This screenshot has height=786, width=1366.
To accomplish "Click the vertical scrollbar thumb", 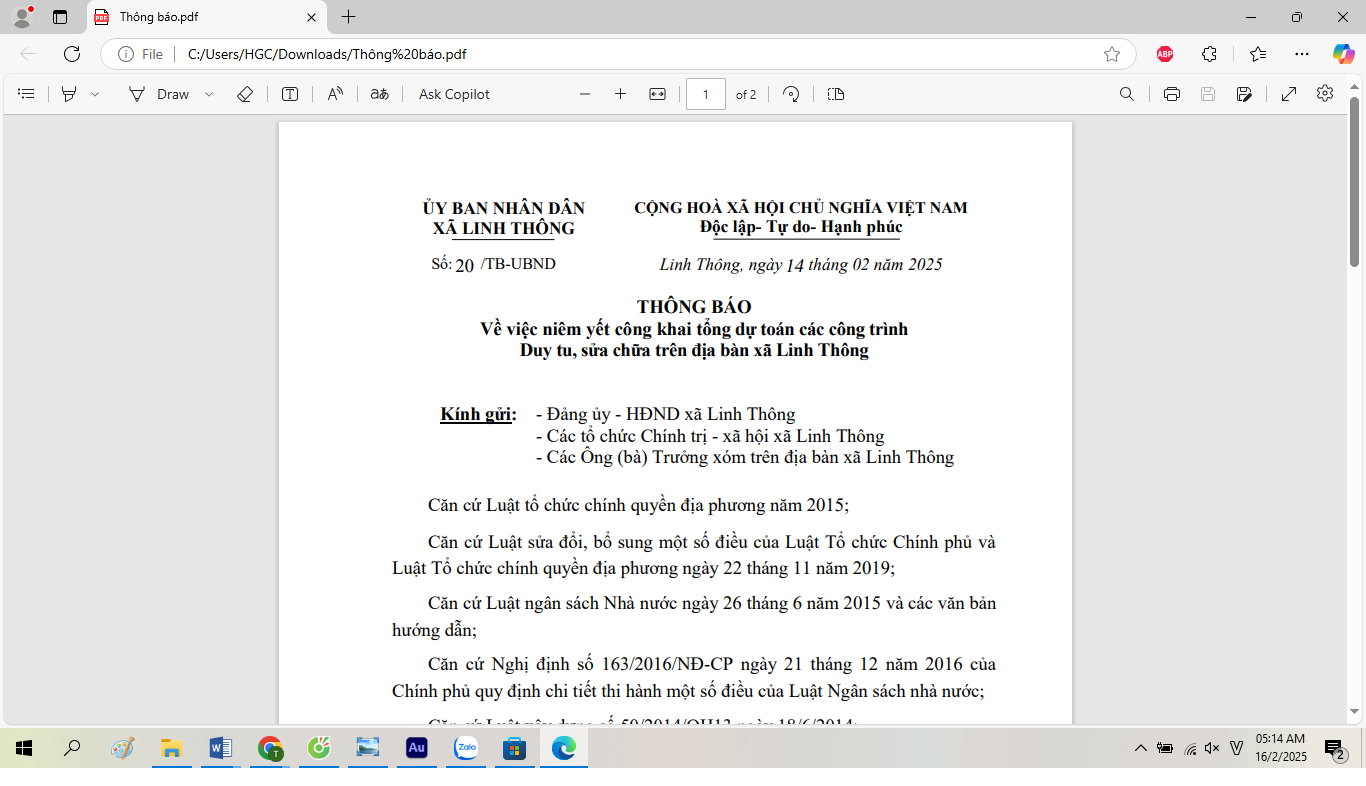I will click(1355, 181).
